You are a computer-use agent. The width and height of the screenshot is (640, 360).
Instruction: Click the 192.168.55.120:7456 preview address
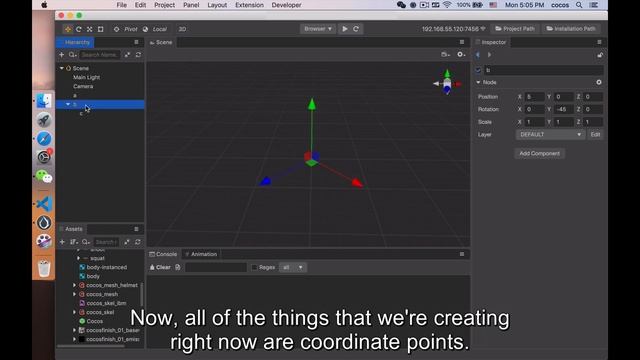pos(453,29)
